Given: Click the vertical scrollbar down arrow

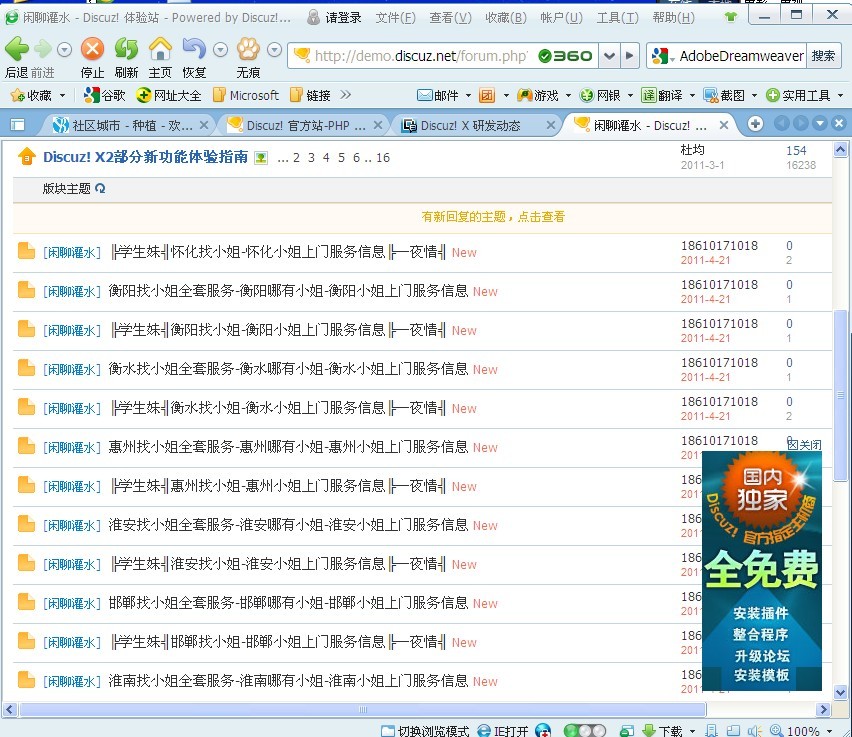Looking at the screenshot, I should pyautogui.click(x=840, y=692).
